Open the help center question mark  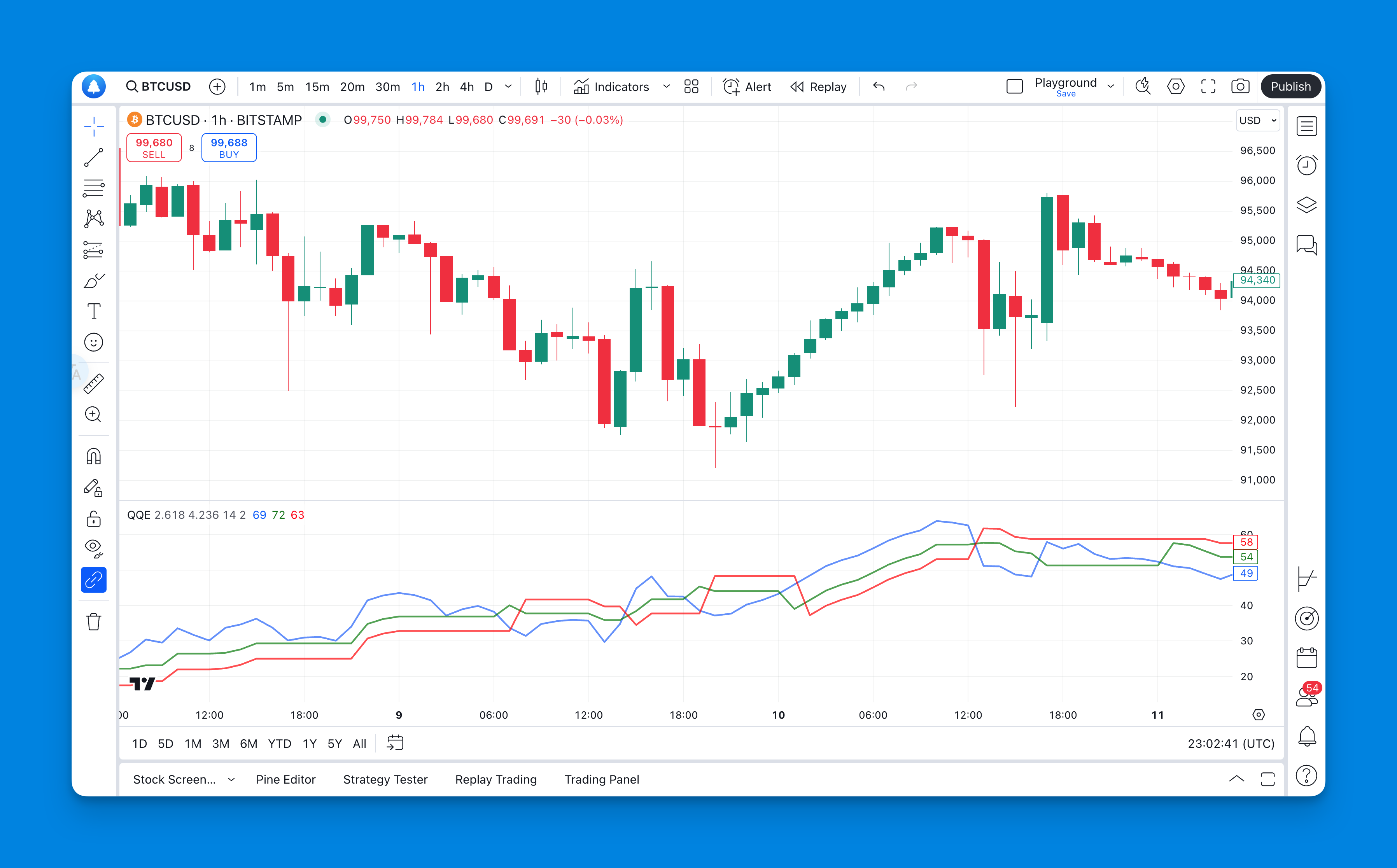pyautogui.click(x=1307, y=776)
